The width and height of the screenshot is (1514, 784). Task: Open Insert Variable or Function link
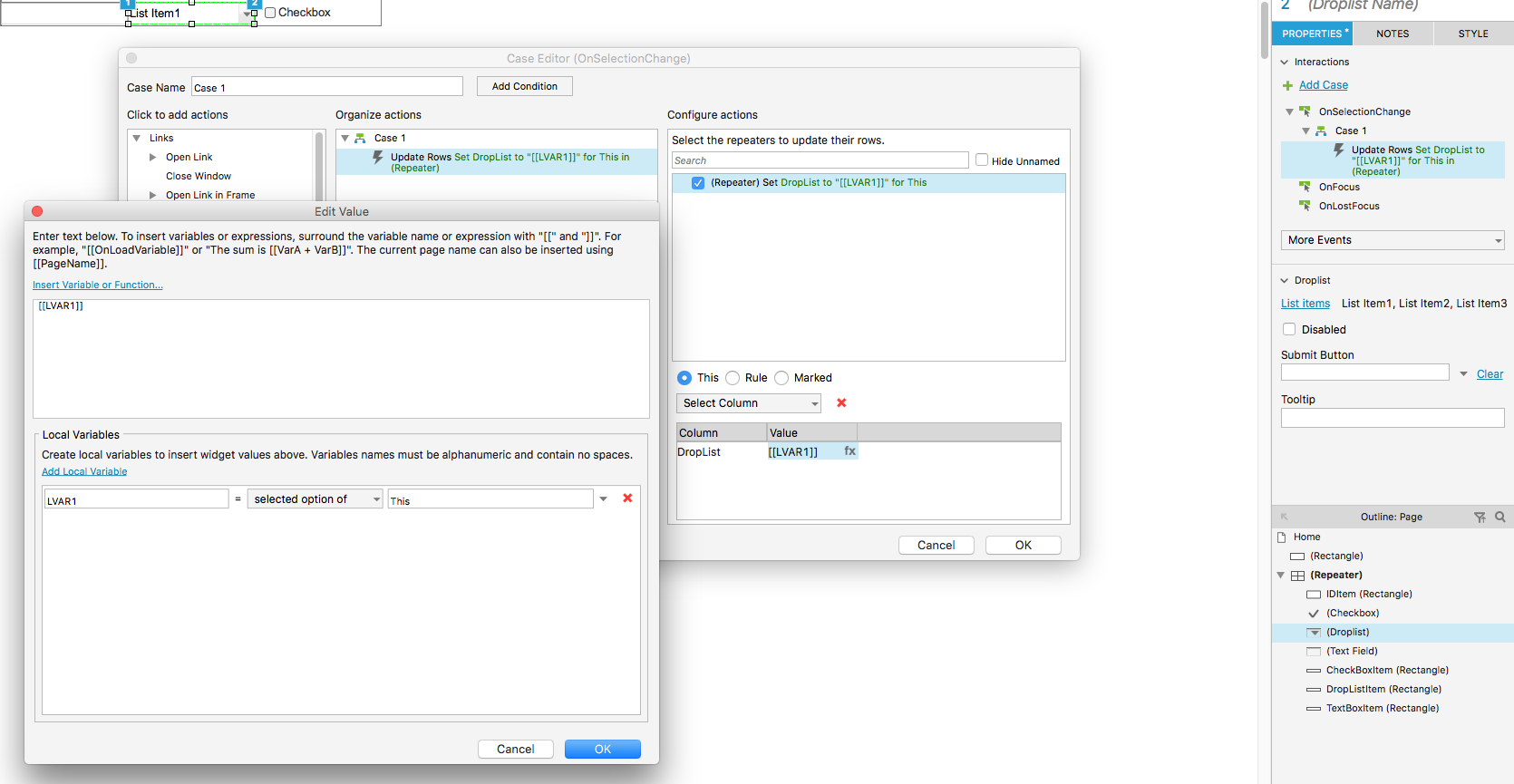[98, 285]
